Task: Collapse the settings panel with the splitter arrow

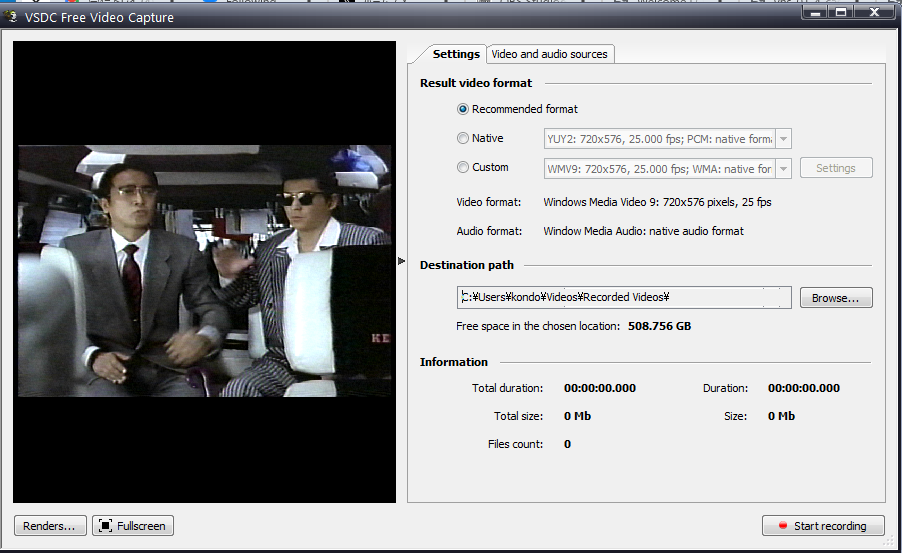Action: pos(401,261)
